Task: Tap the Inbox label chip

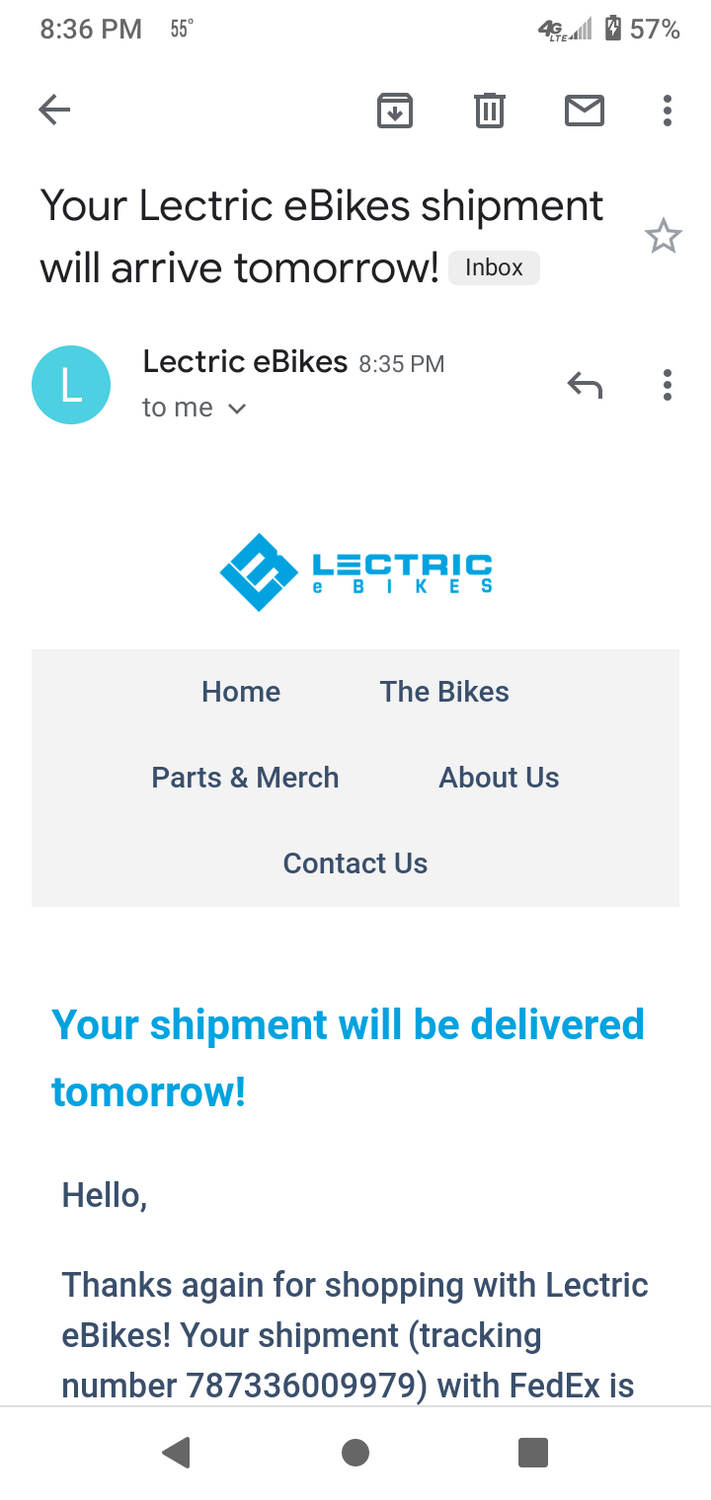Action: [494, 268]
